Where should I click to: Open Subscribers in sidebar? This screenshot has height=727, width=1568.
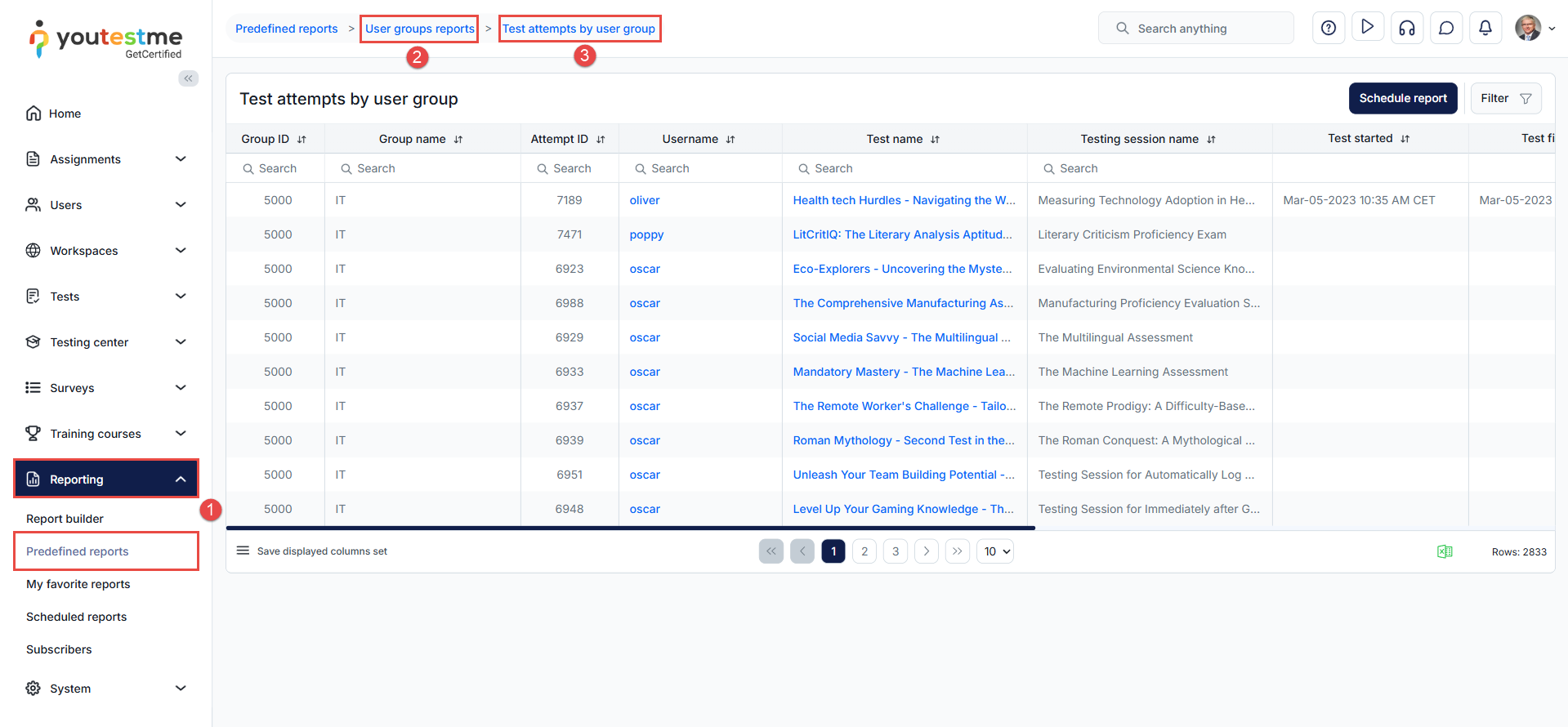[59, 649]
